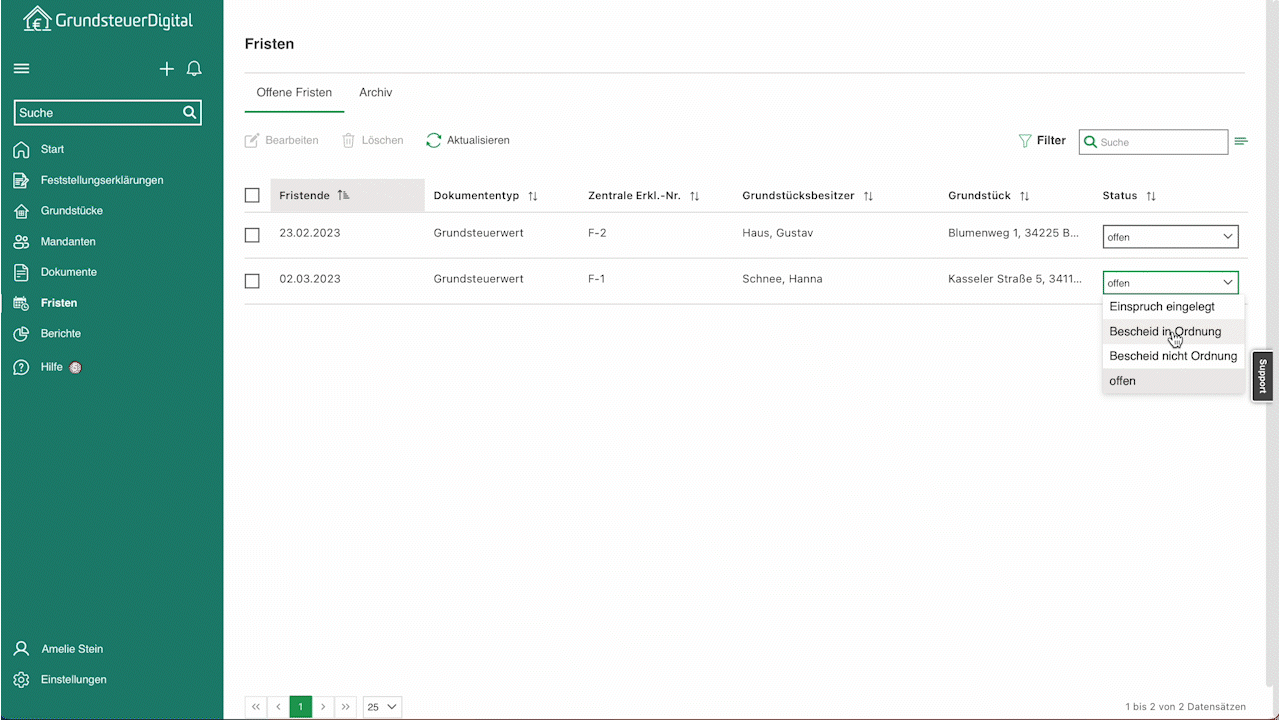Navigate to Grundstücke in sidebar
This screenshot has width=1280, height=720.
[72, 211]
